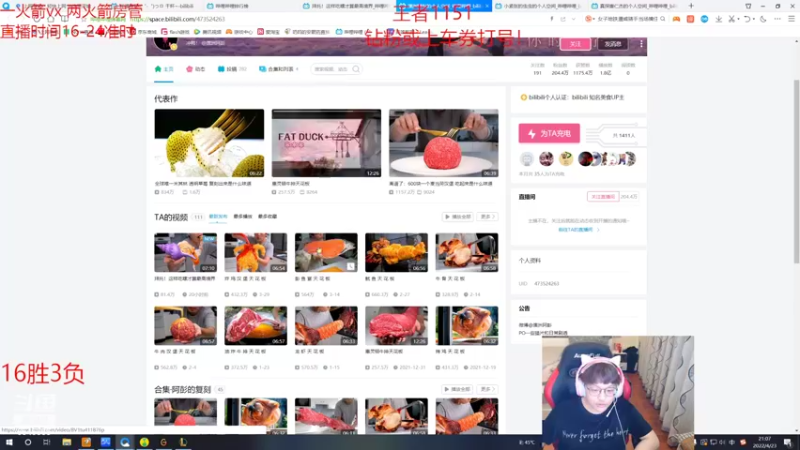Click the Windows Start button
This screenshot has width=800, height=450.
pos(9,442)
